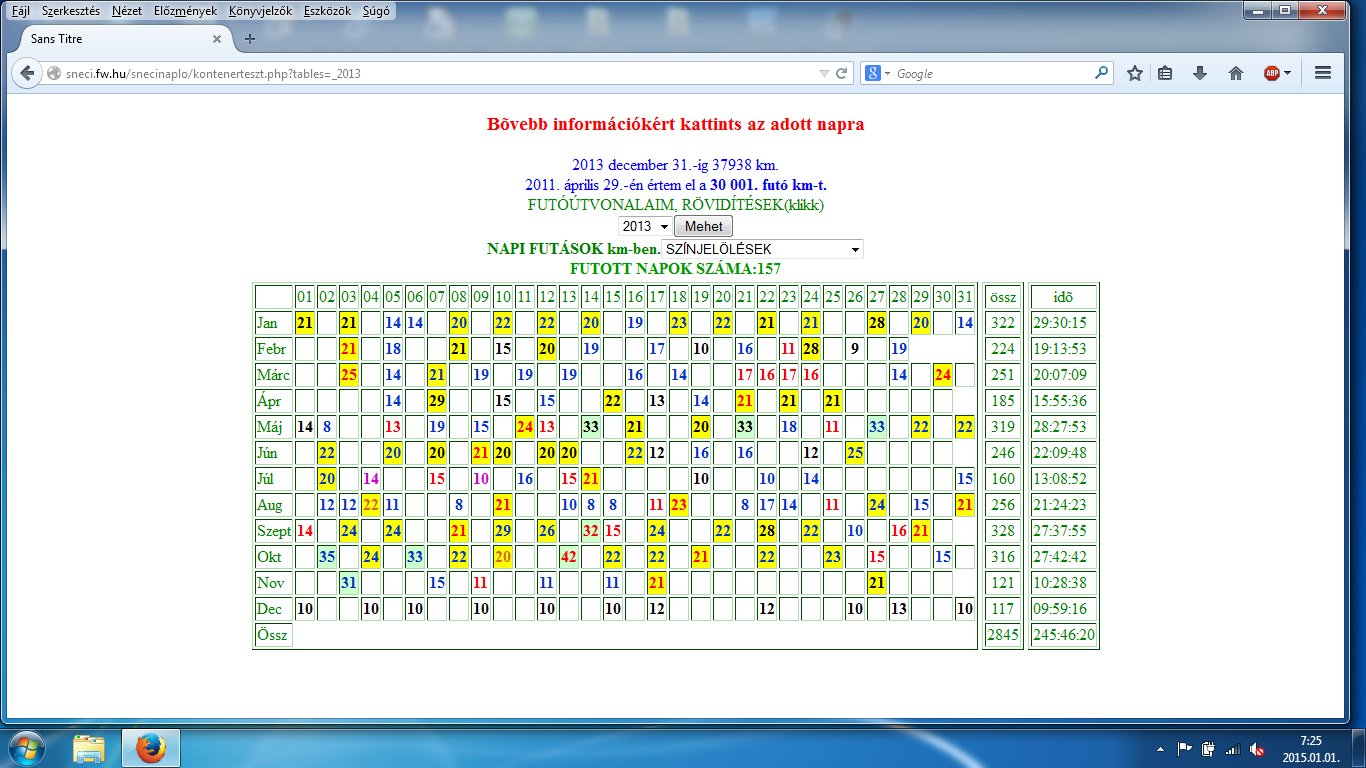
Task: Open the bookmarks list icon
Action: tap(1165, 73)
